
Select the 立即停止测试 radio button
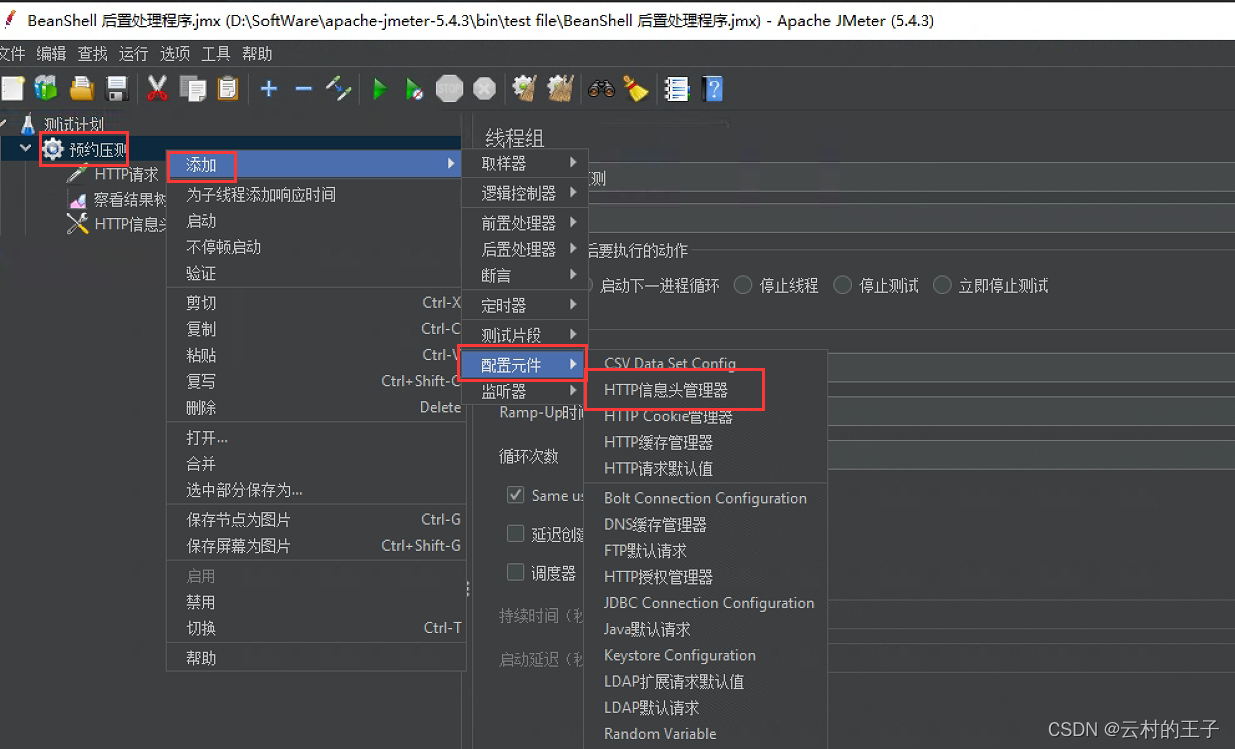pos(942,285)
